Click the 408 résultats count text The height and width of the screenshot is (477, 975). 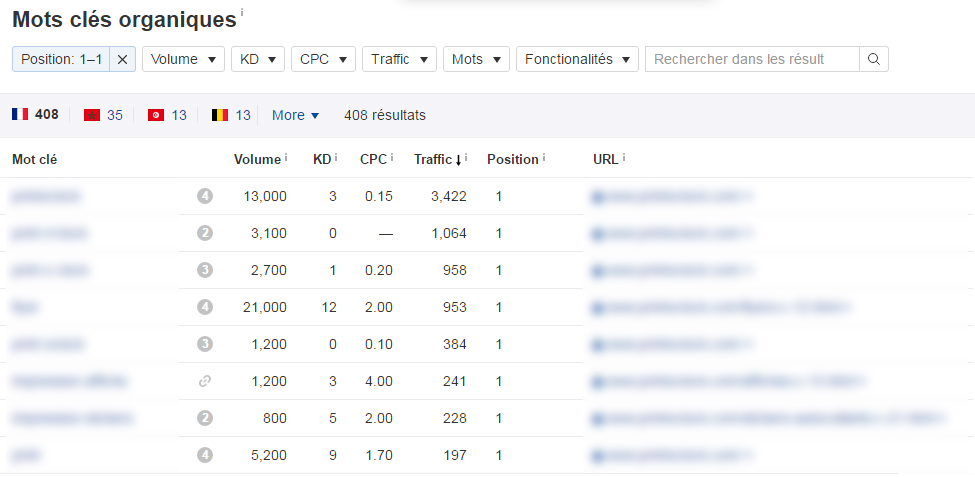(x=385, y=115)
